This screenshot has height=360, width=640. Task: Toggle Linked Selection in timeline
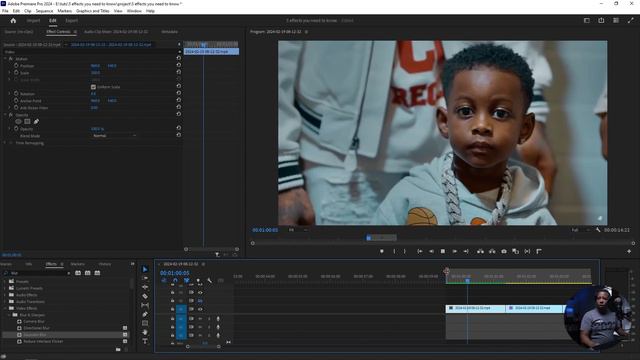[187, 280]
